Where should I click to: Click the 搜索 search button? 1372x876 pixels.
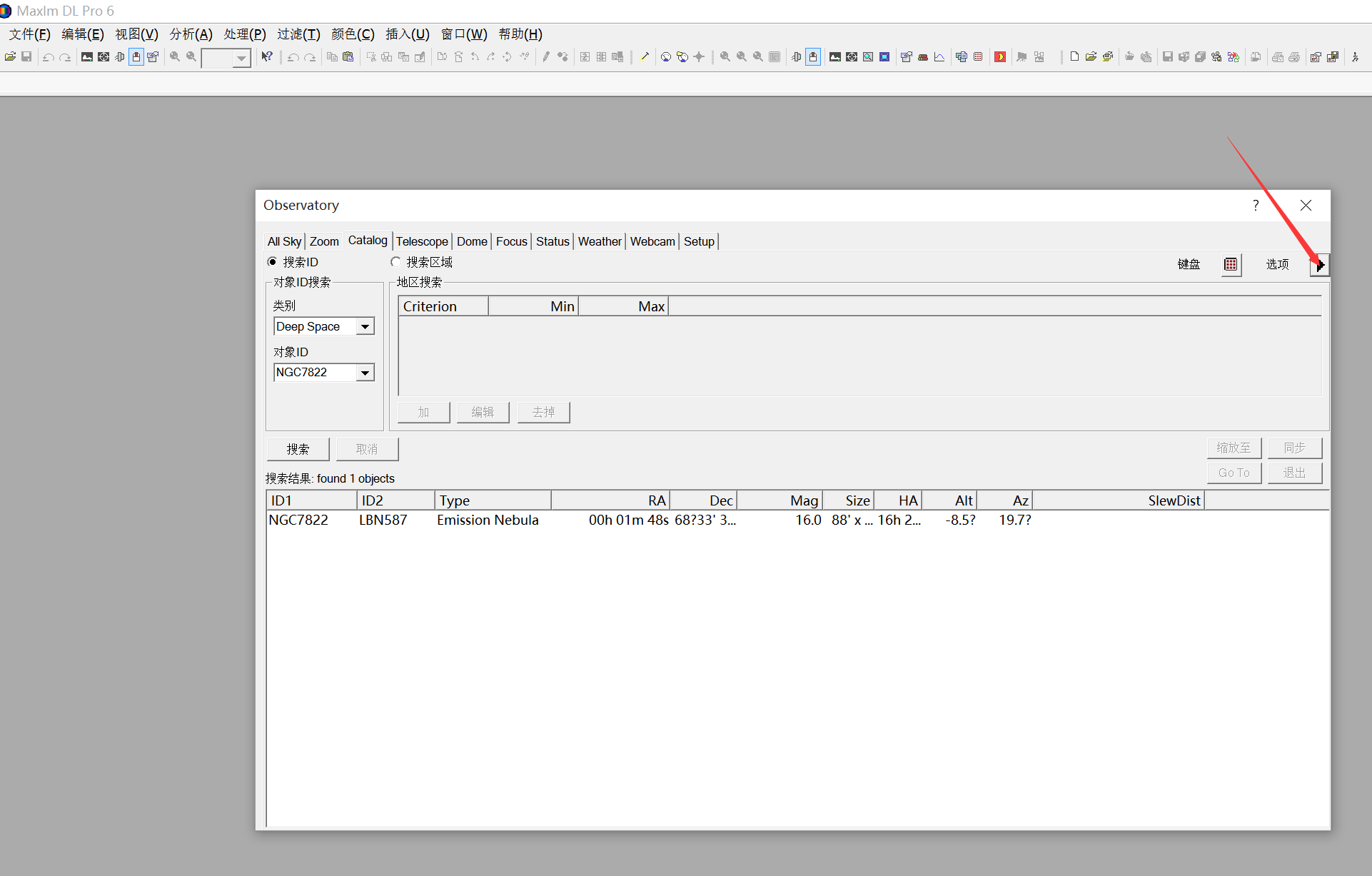point(300,447)
